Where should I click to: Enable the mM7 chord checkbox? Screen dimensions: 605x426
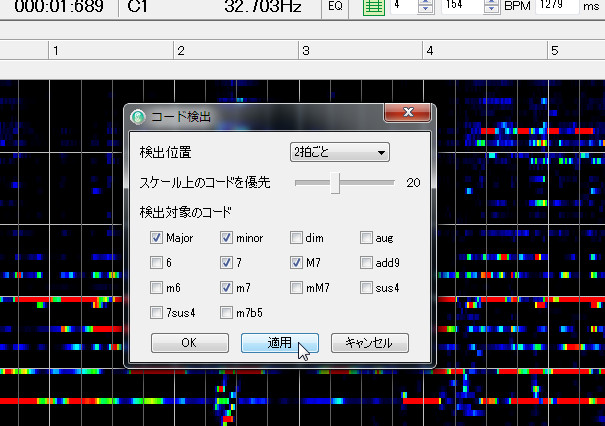click(296, 287)
